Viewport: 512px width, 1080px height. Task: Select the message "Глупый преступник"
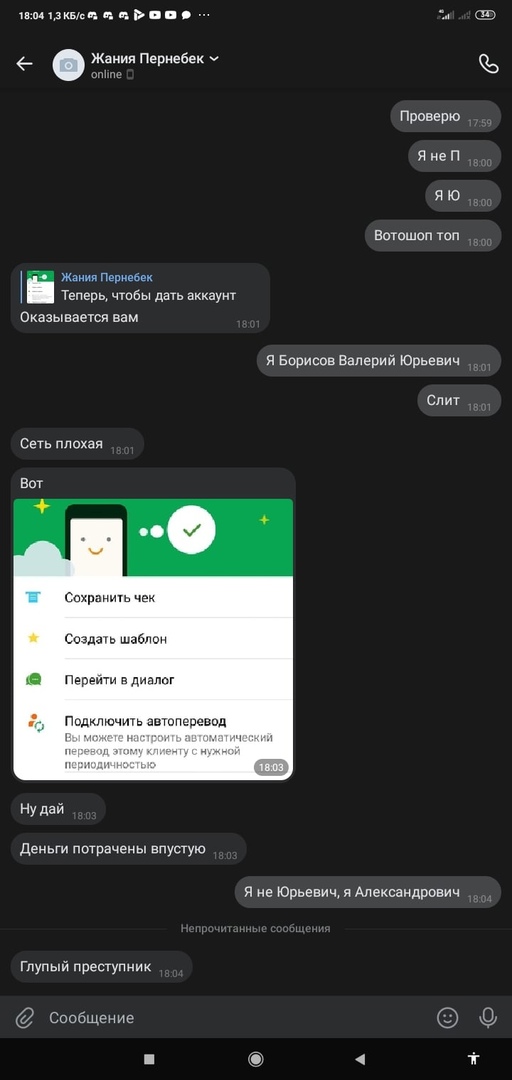[101, 967]
